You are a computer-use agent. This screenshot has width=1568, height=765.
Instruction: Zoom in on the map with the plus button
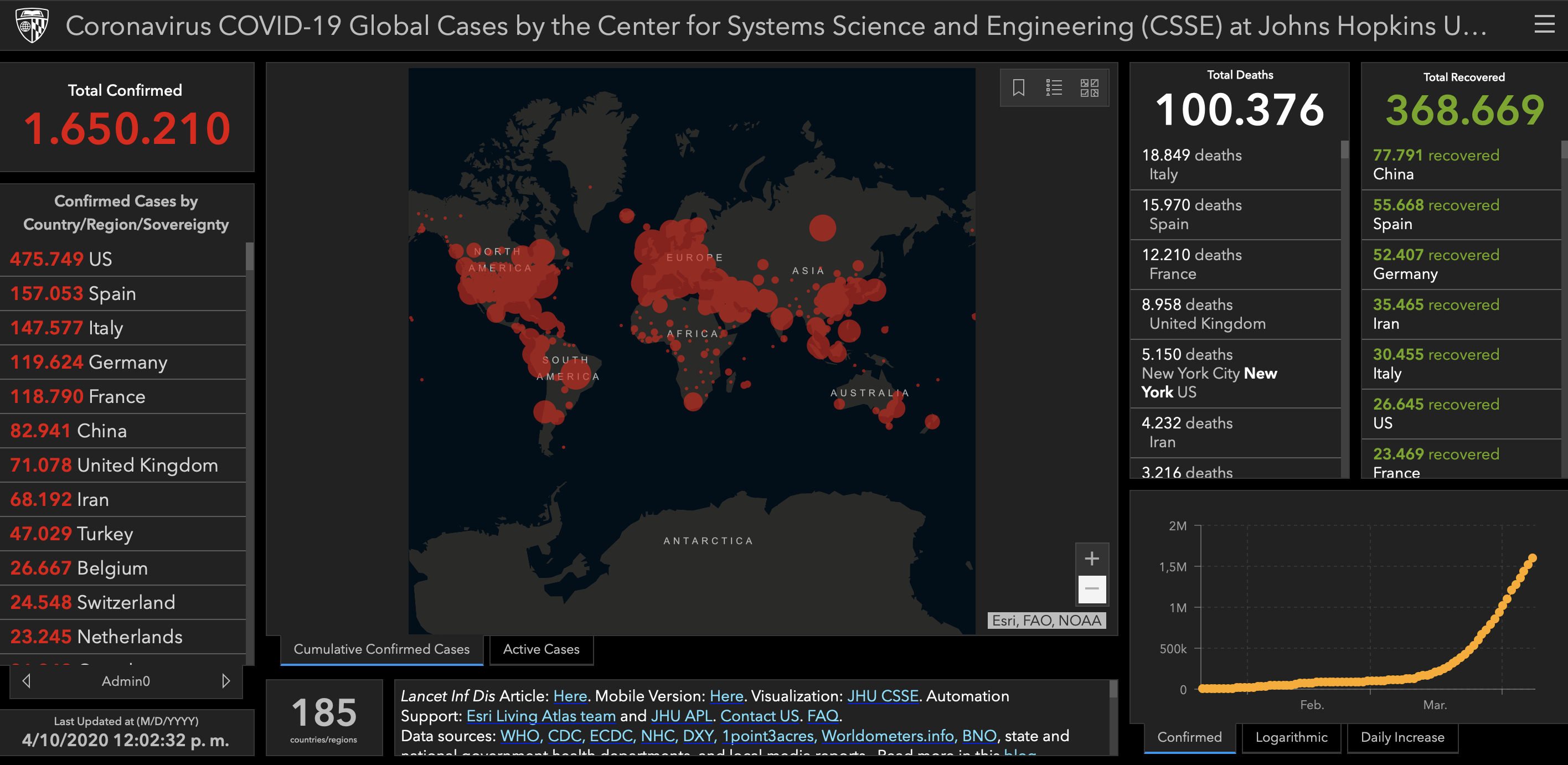(x=1091, y=558)
